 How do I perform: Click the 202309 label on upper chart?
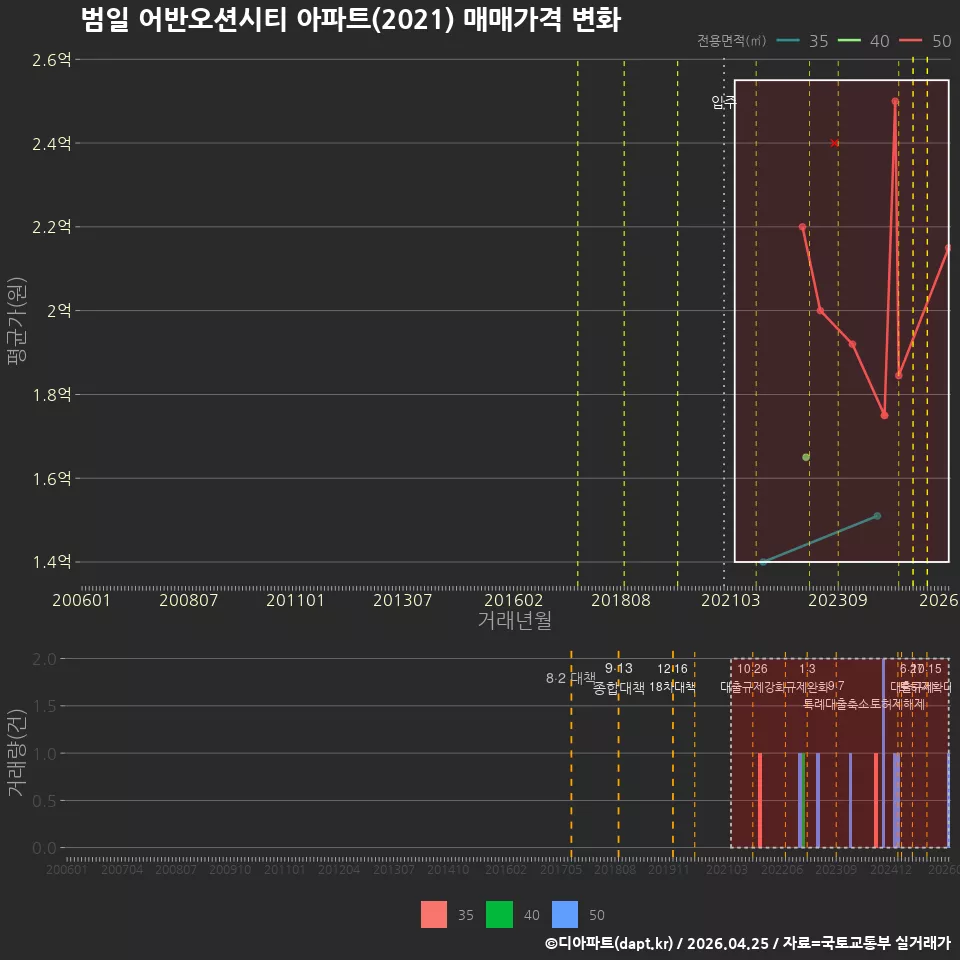click(x=838, y=600)
